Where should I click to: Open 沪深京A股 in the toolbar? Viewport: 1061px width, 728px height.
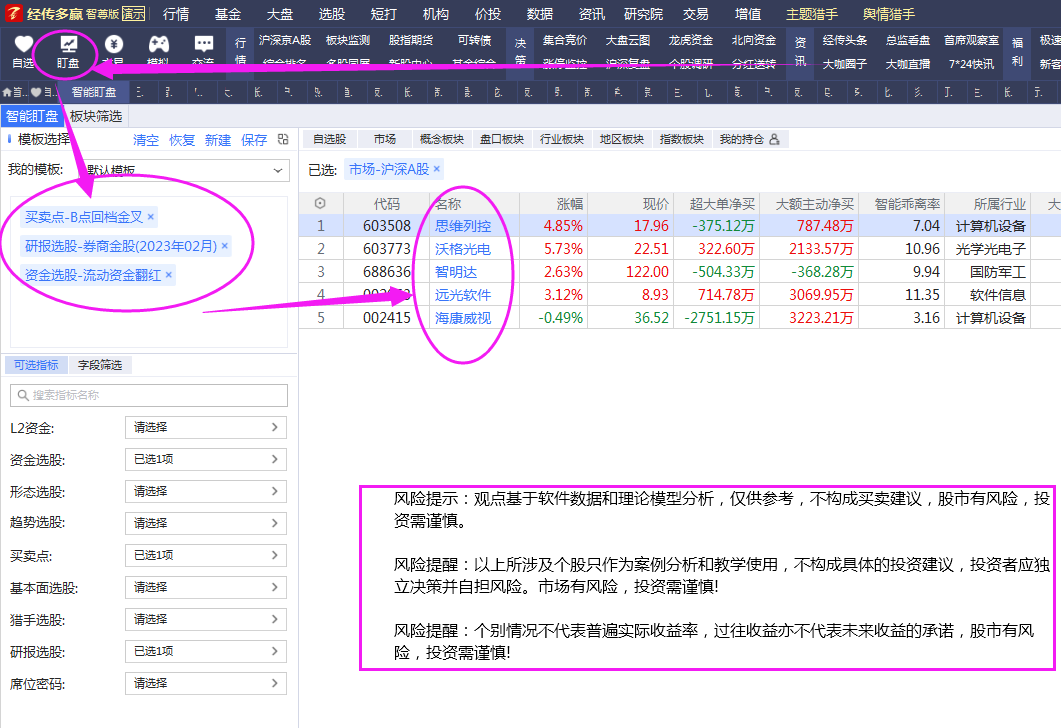coord(285,41)
